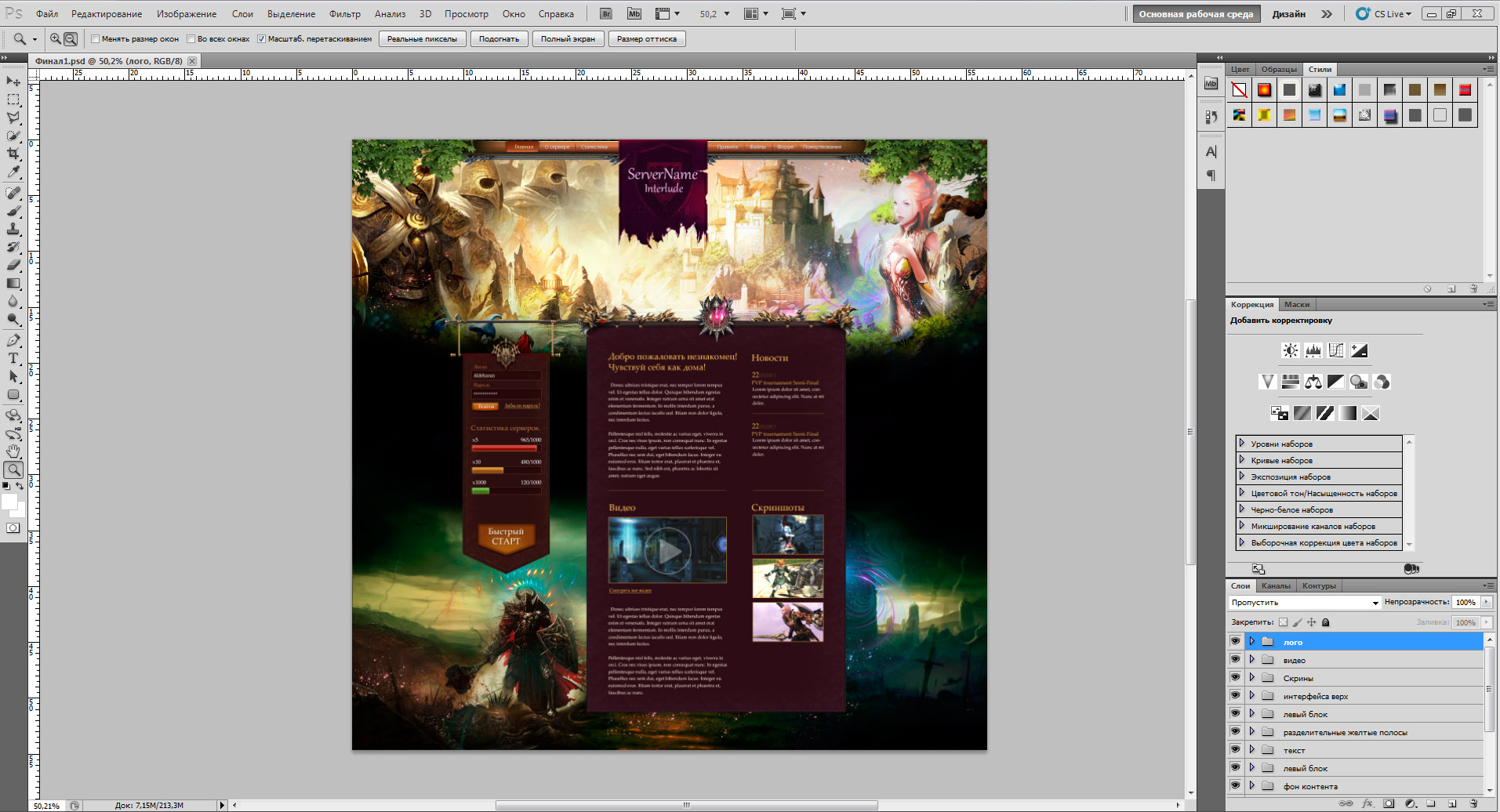Select the Gradient tool
1500x812 pixels.
(x=13, y=283)
